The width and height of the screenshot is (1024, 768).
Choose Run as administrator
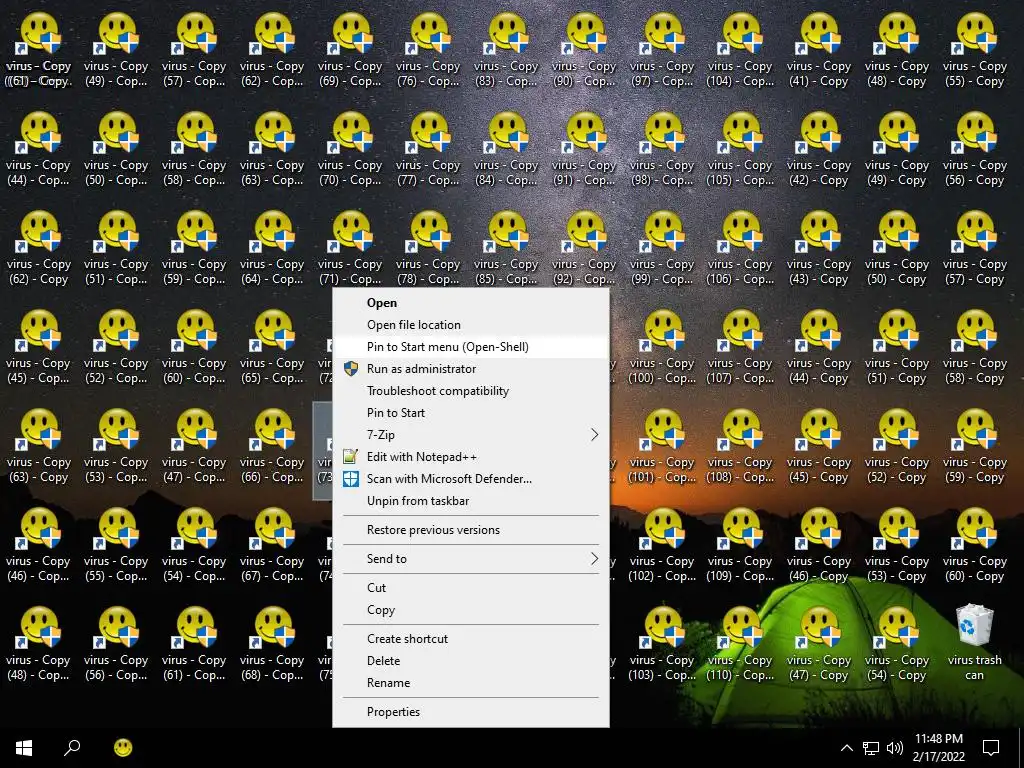click(471, 369)
